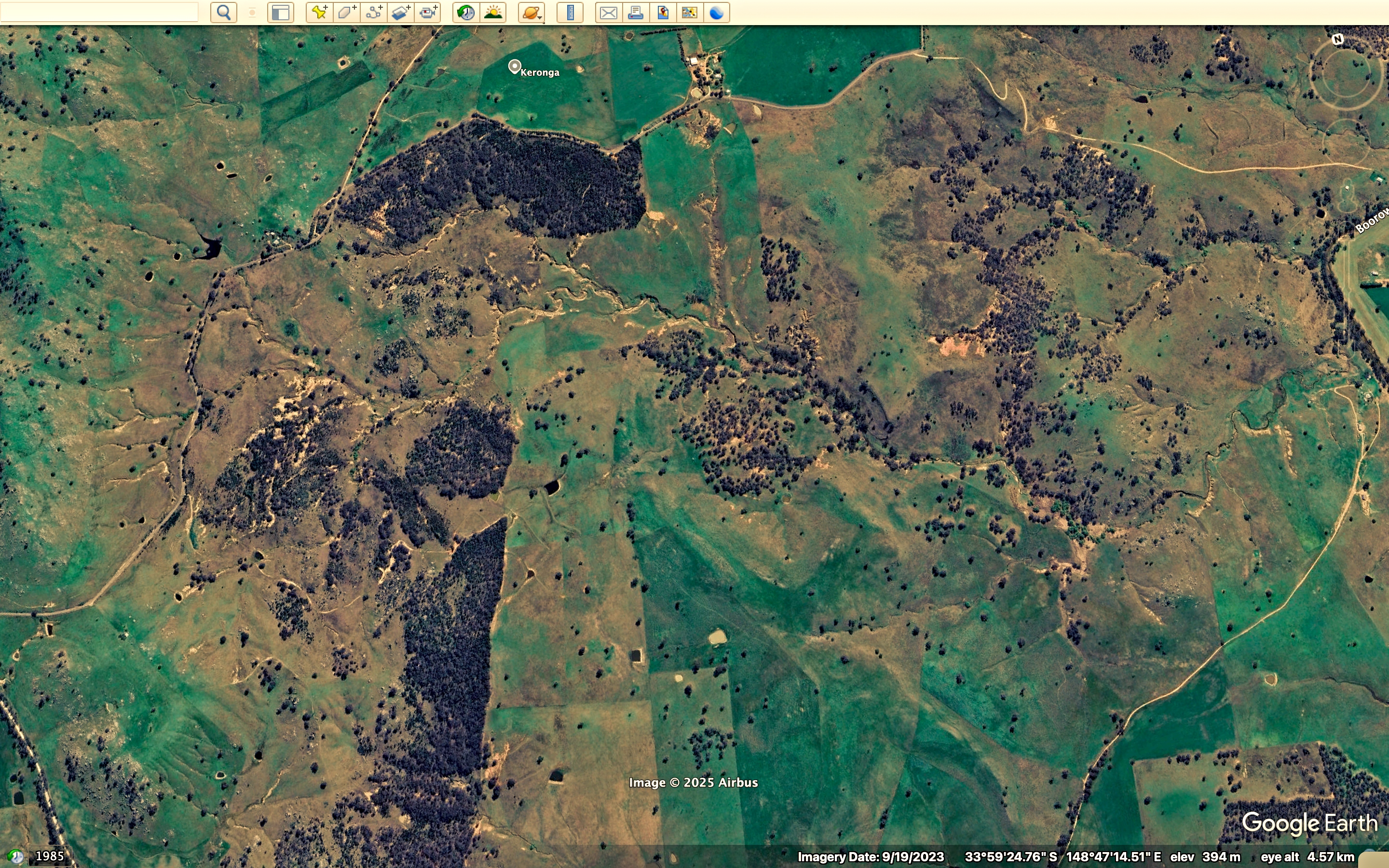The height and width of the screenshot is (868, 1389).
Task: Print the current map view
Action: click(x=635, y=13)
